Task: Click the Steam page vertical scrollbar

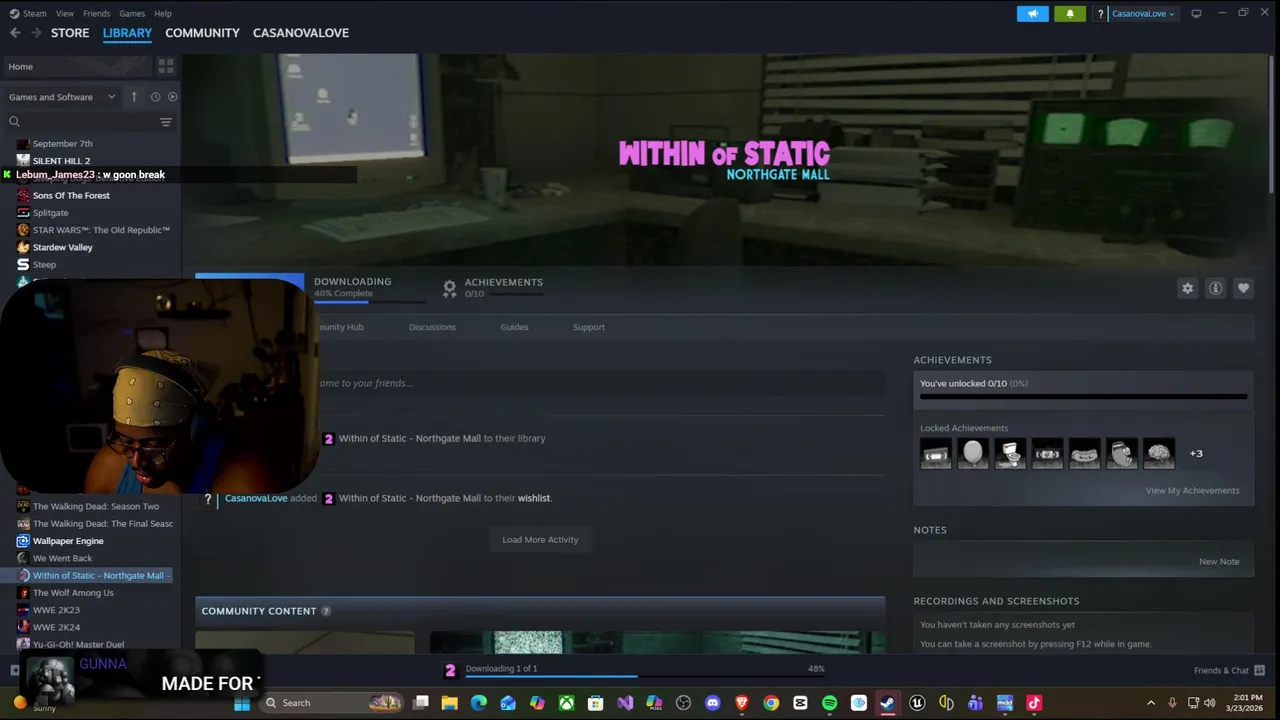Action: 1271,125
